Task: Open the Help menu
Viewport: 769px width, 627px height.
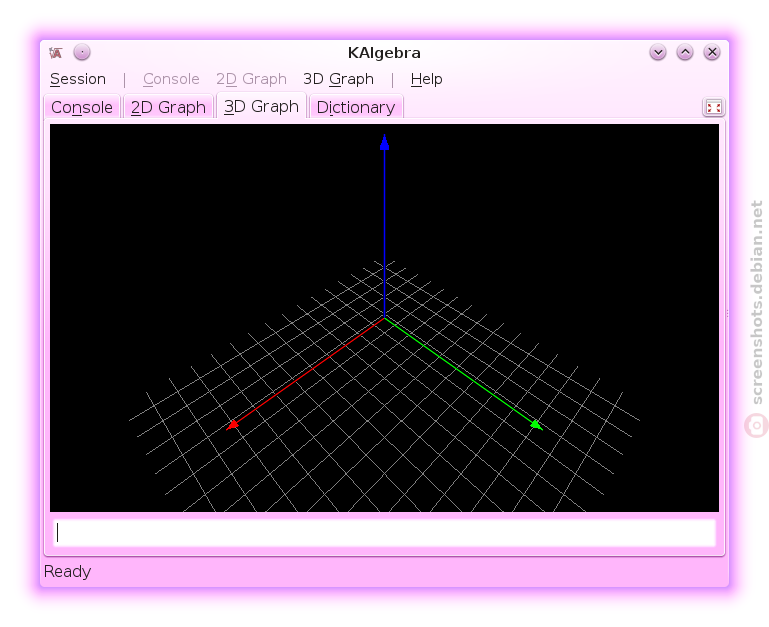Action: click(x=426, y=79)
